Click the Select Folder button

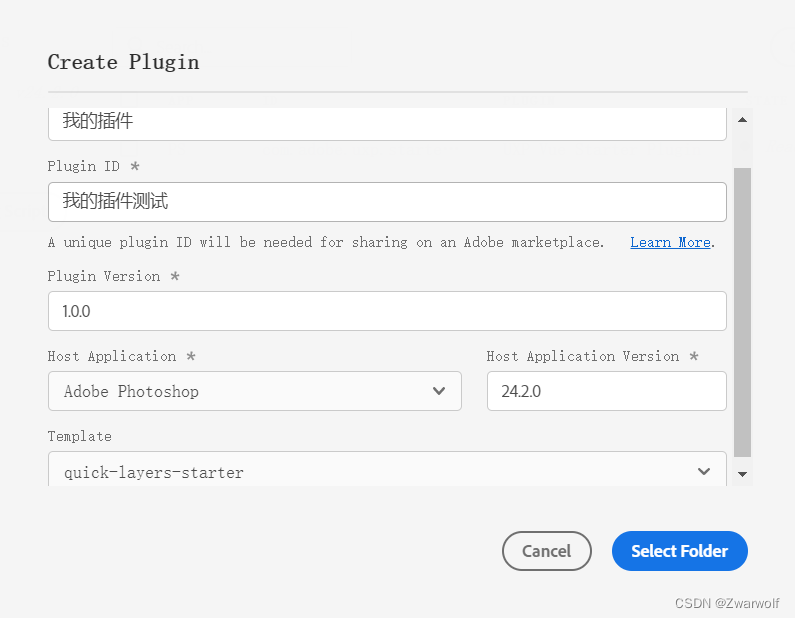[x=679, y=551]
